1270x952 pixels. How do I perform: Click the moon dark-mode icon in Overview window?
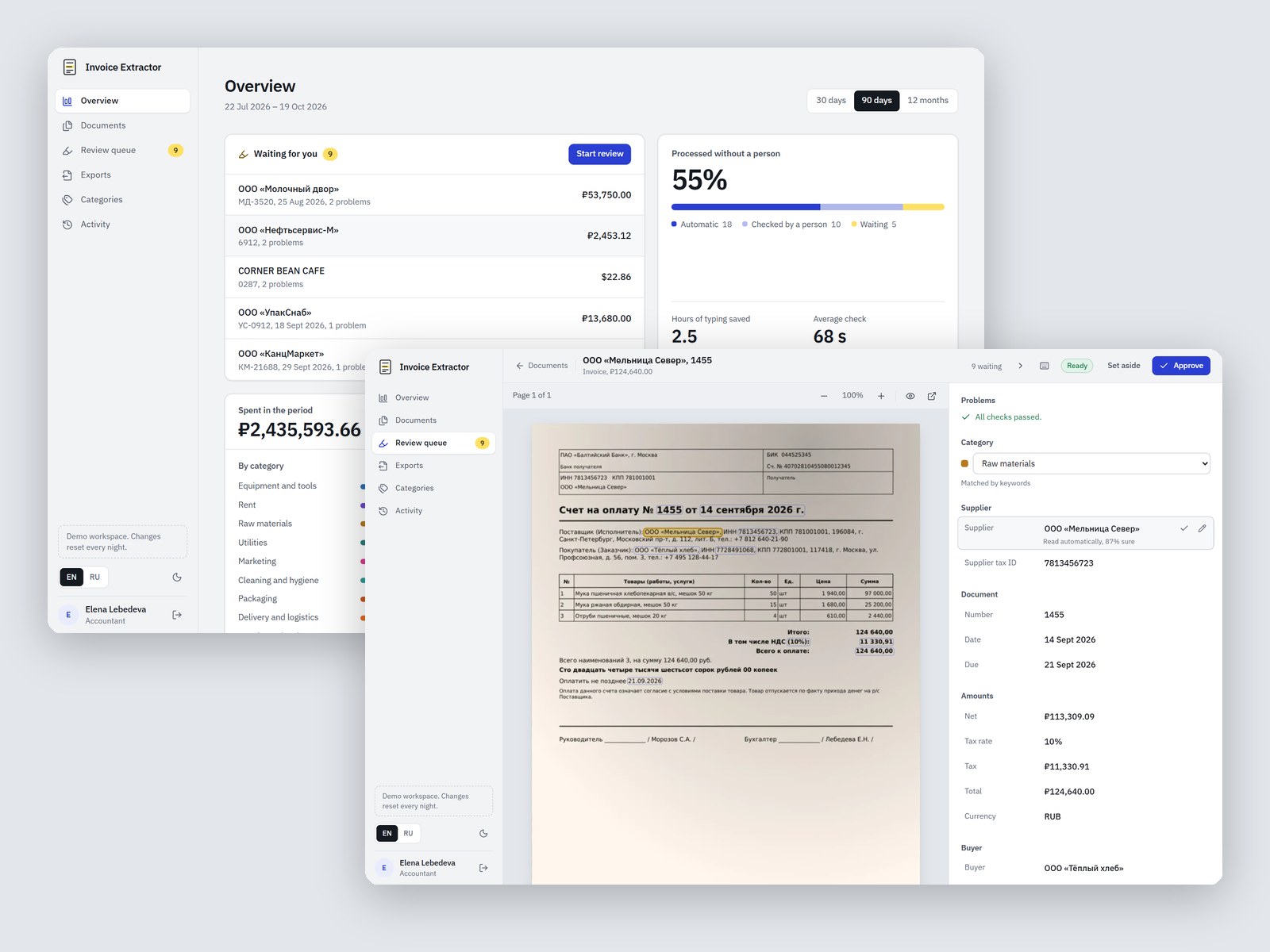click(177, 578)
